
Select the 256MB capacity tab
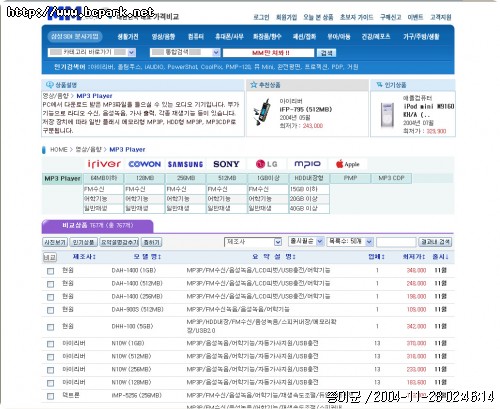[x=186, y=178]
